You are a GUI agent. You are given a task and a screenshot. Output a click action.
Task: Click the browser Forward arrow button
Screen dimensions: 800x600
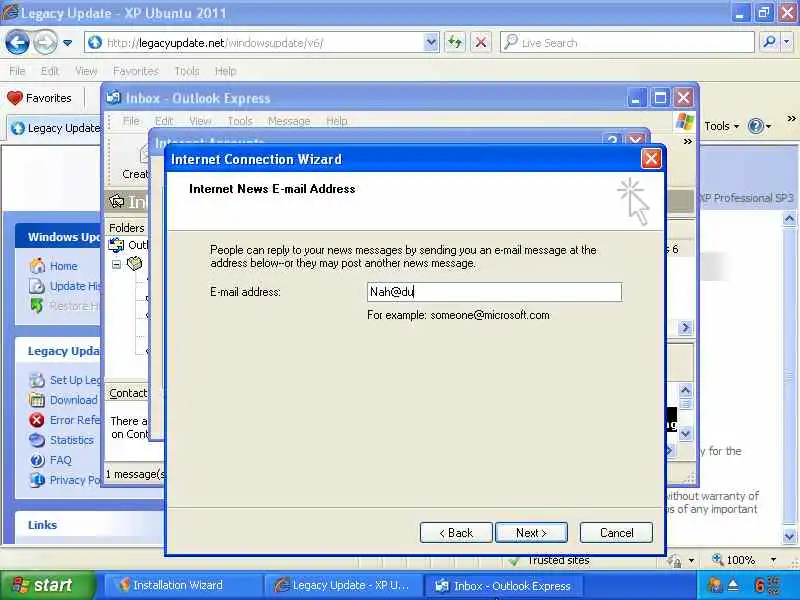pyautogui.click(x=45, y=42)
